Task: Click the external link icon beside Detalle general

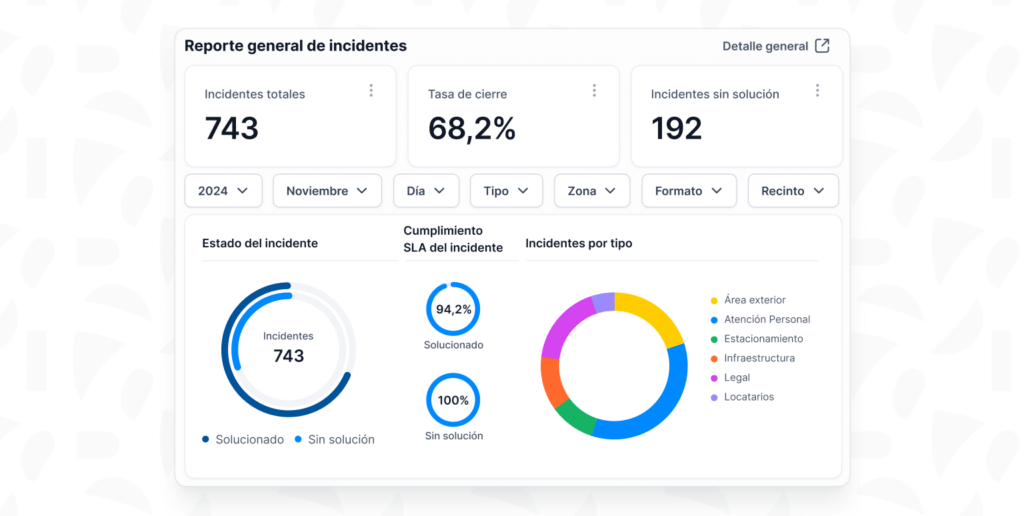Action: (822, 46)
